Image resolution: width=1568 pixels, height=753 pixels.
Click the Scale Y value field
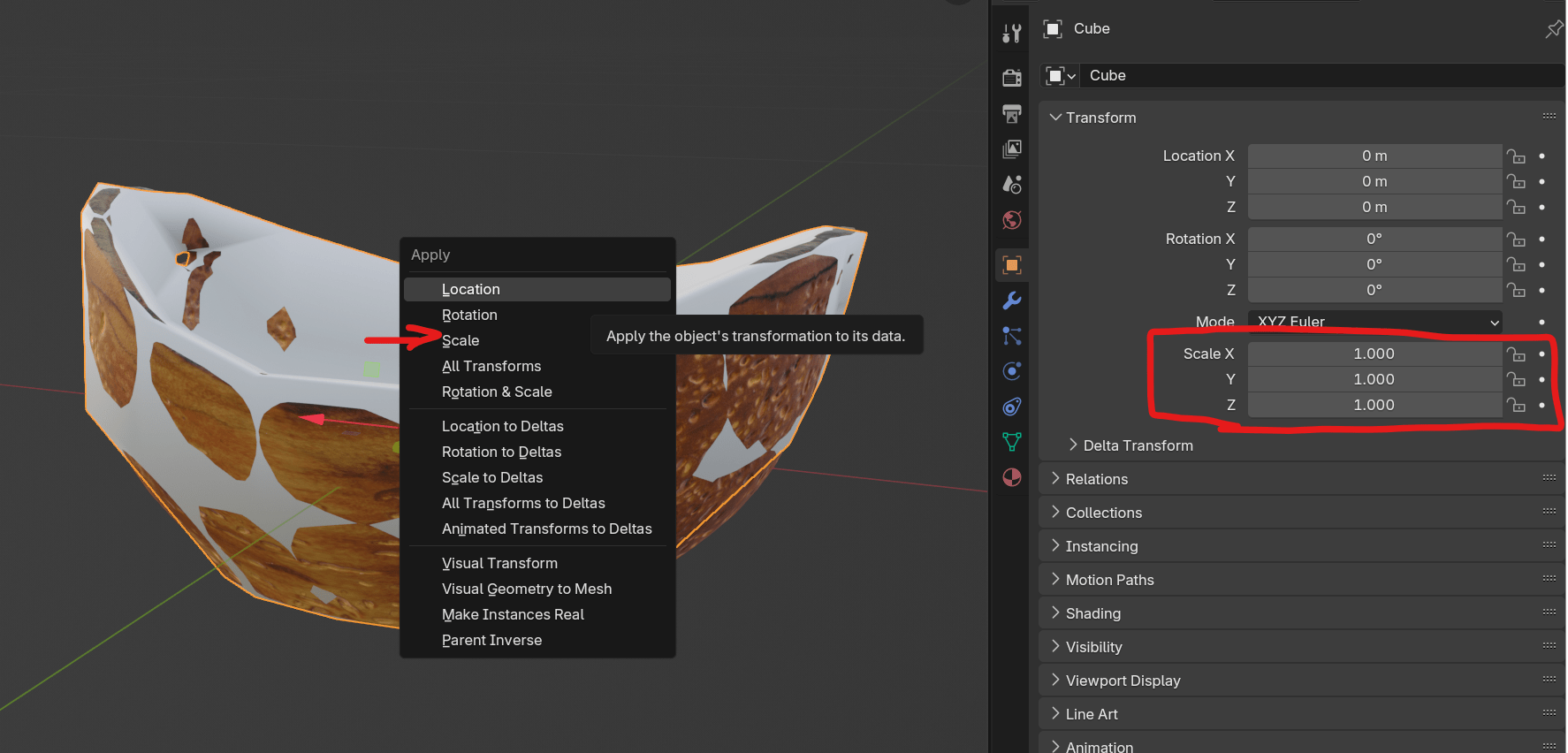point(1374,379)
